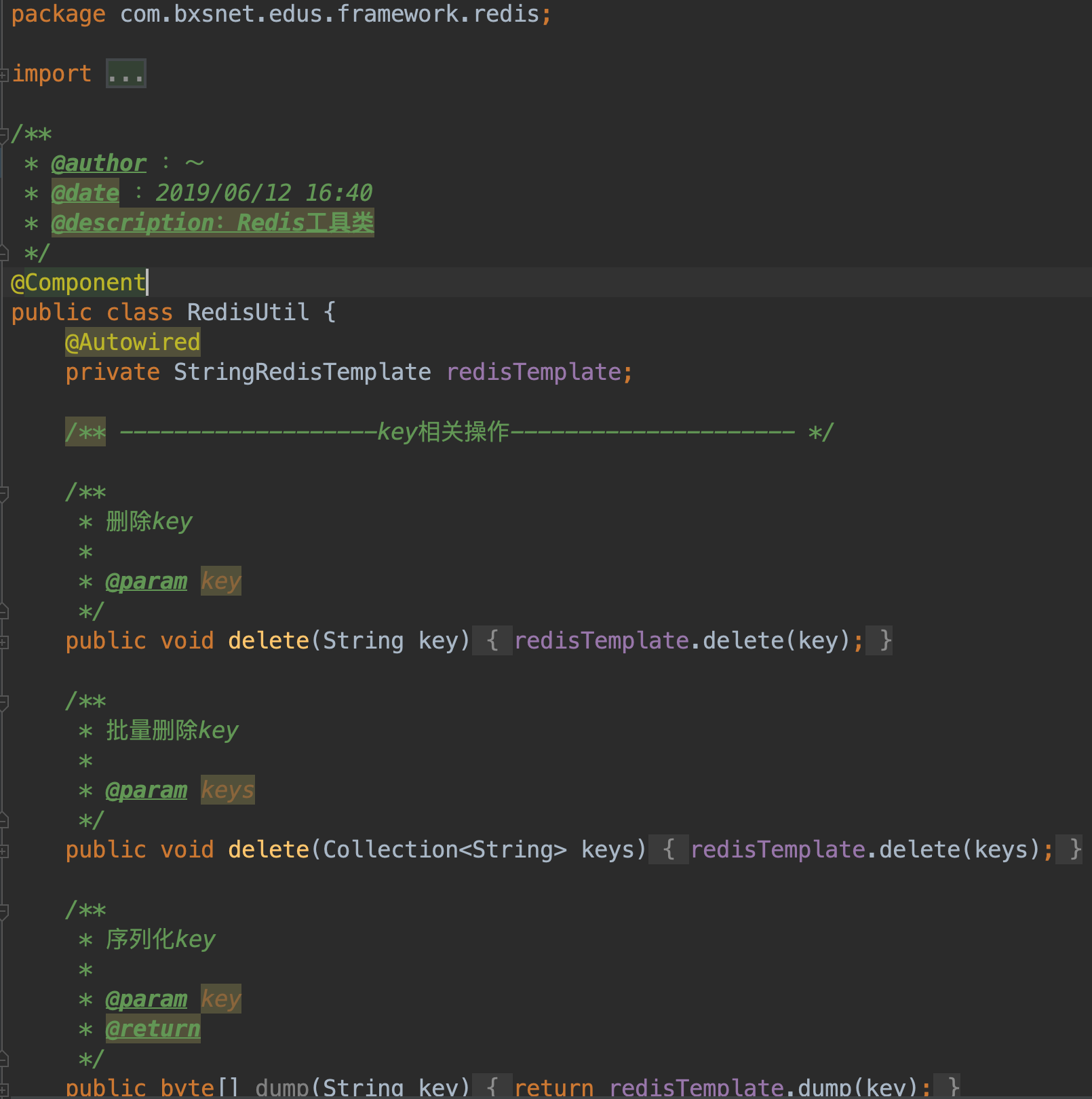
Task: Expand the collapsed import ... block
Action: tap(126, 73)
